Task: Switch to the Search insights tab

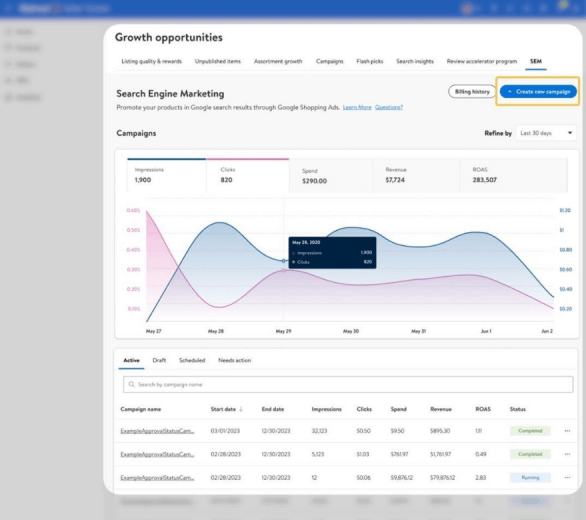Action: tap(415, 61)
